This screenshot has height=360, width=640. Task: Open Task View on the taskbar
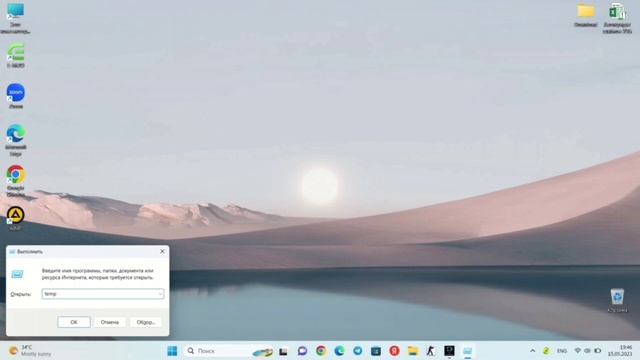tap(283, 351)
